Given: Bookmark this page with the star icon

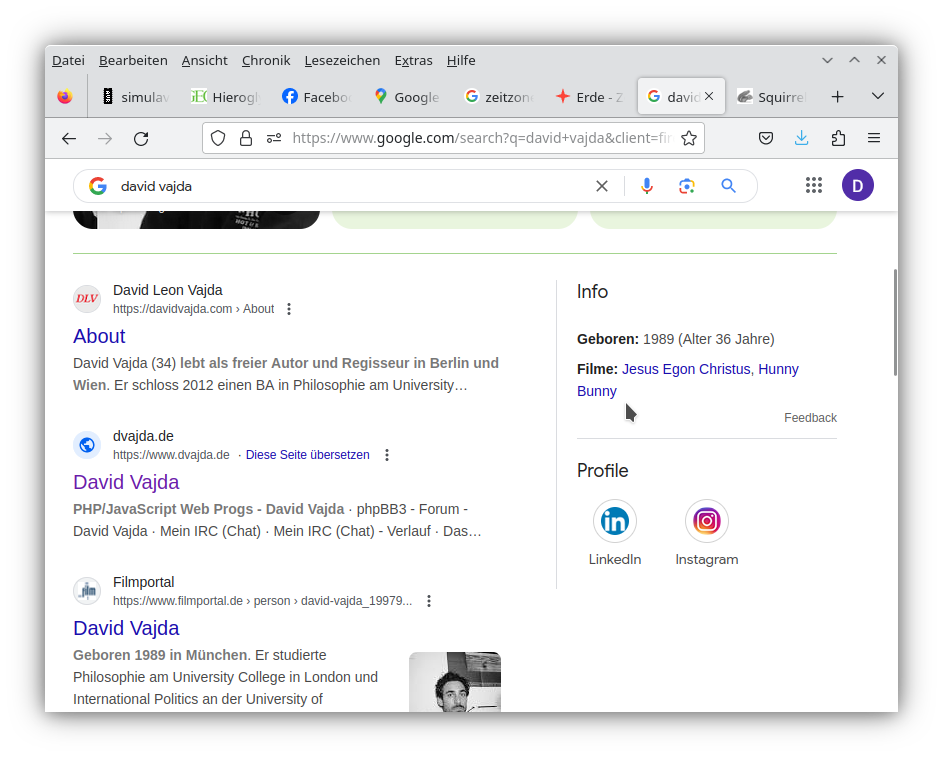Looking at the screenshot, I should (689, 137).
